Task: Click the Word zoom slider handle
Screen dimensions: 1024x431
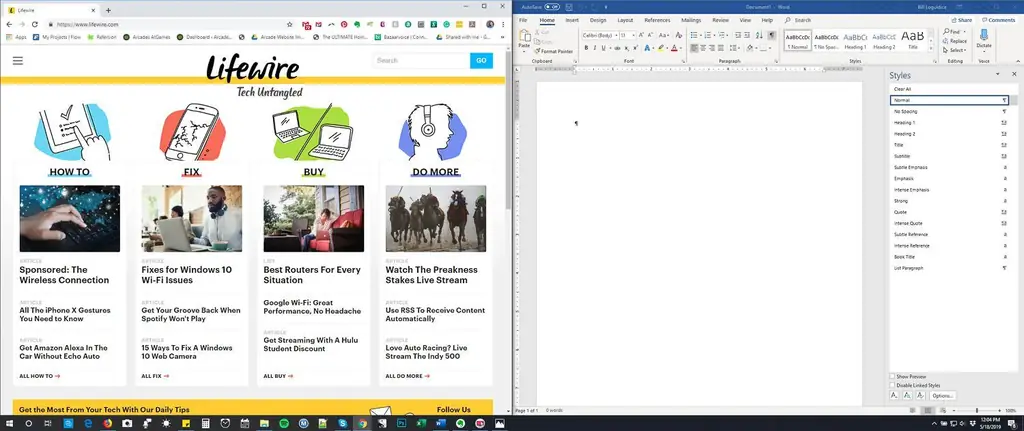Action: (x=977, y=411)
